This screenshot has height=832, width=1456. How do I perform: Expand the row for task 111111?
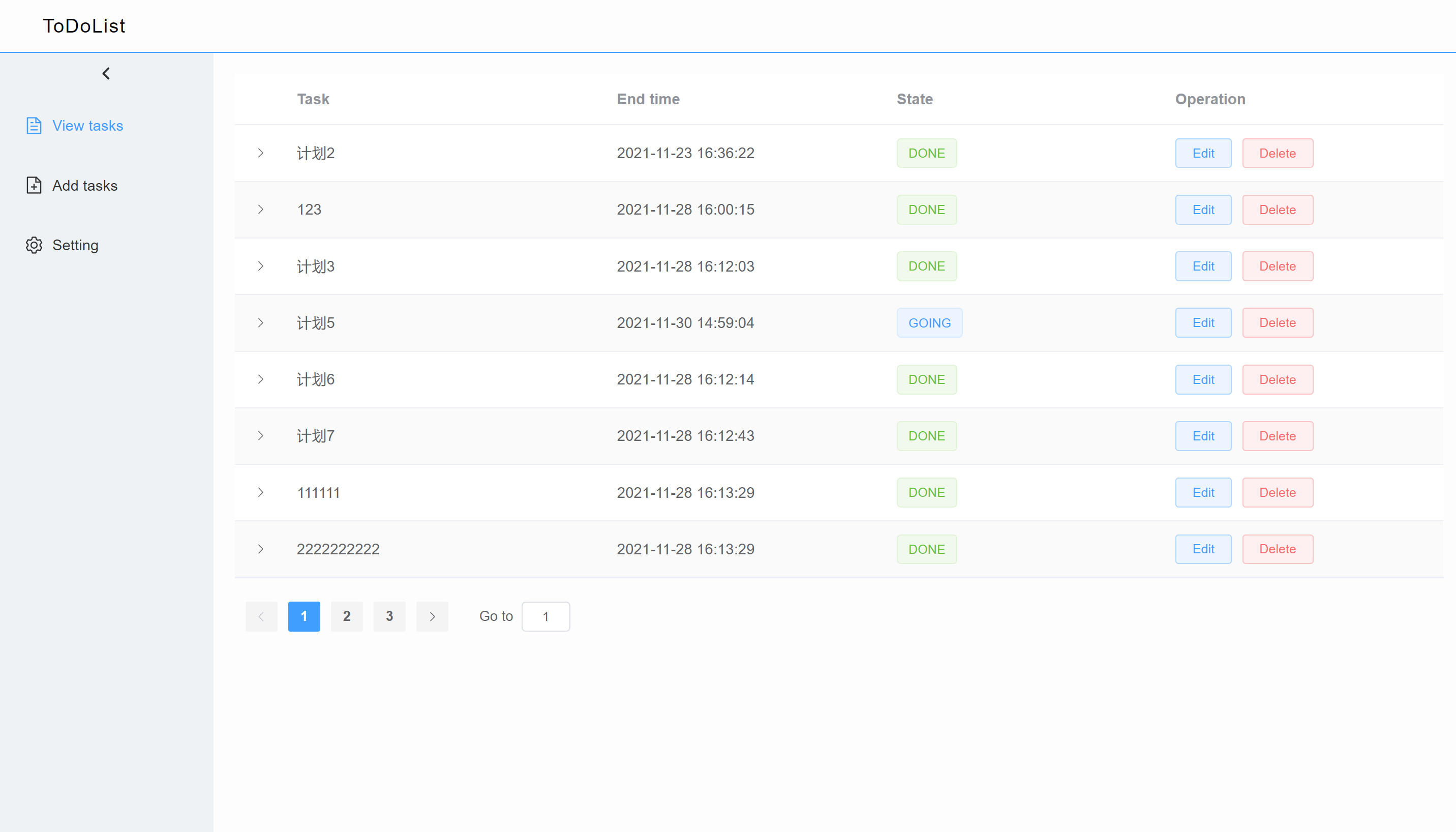pos(261,492)
